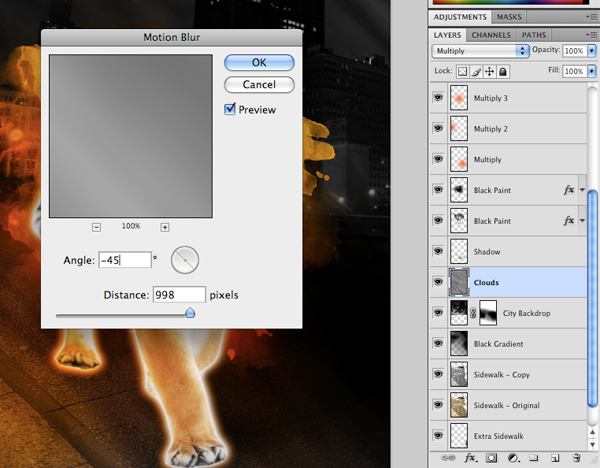Hide the Multiply 2 layer
This screenshot has height=468, width=600.
pos(438,128)
